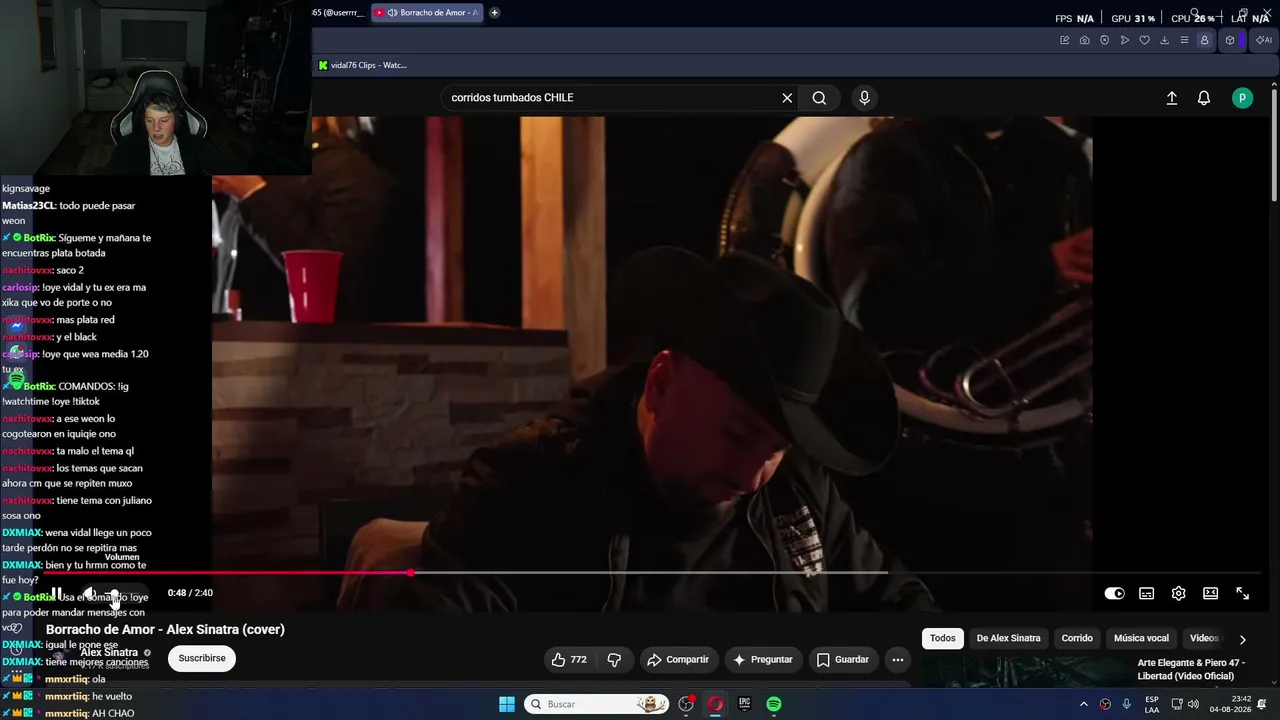Open the browser AI assistant button

[1264, 40]
